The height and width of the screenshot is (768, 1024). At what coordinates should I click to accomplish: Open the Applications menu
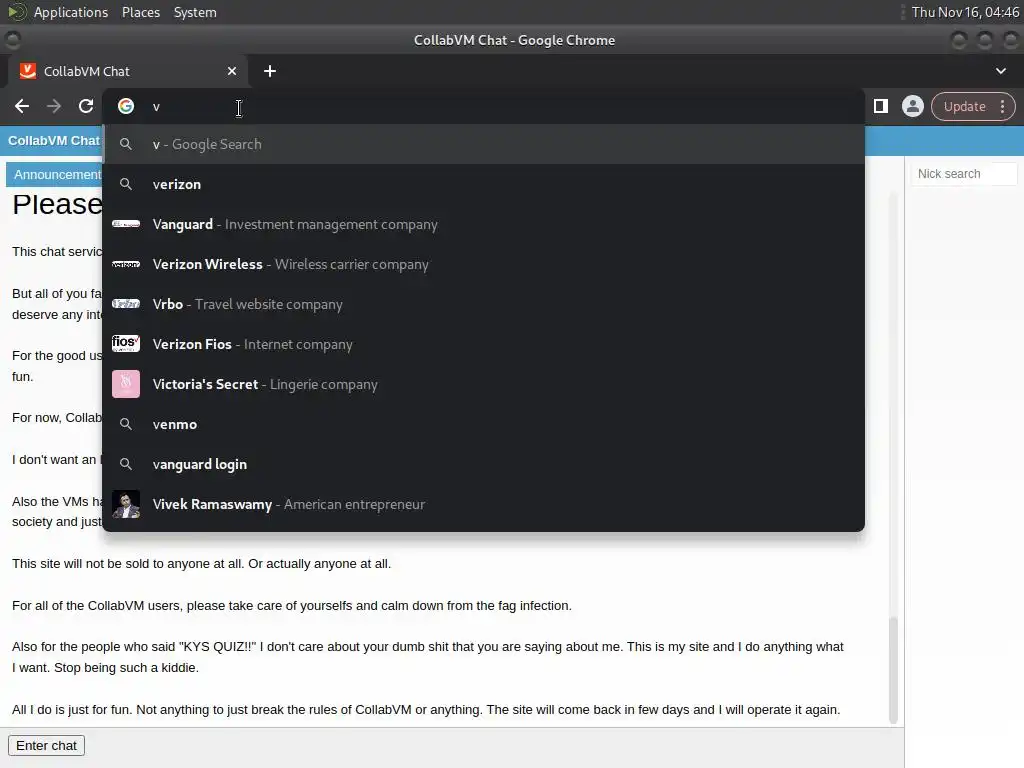coord(71,12)
